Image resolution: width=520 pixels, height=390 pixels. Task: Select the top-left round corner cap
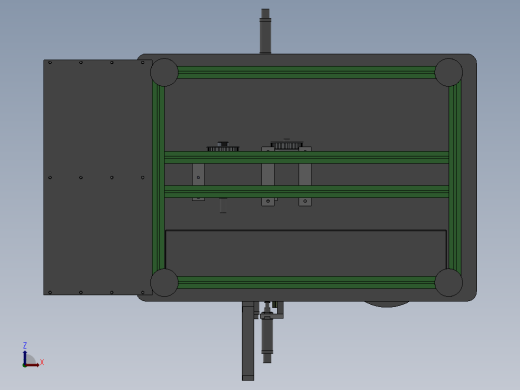click(164, 72)
